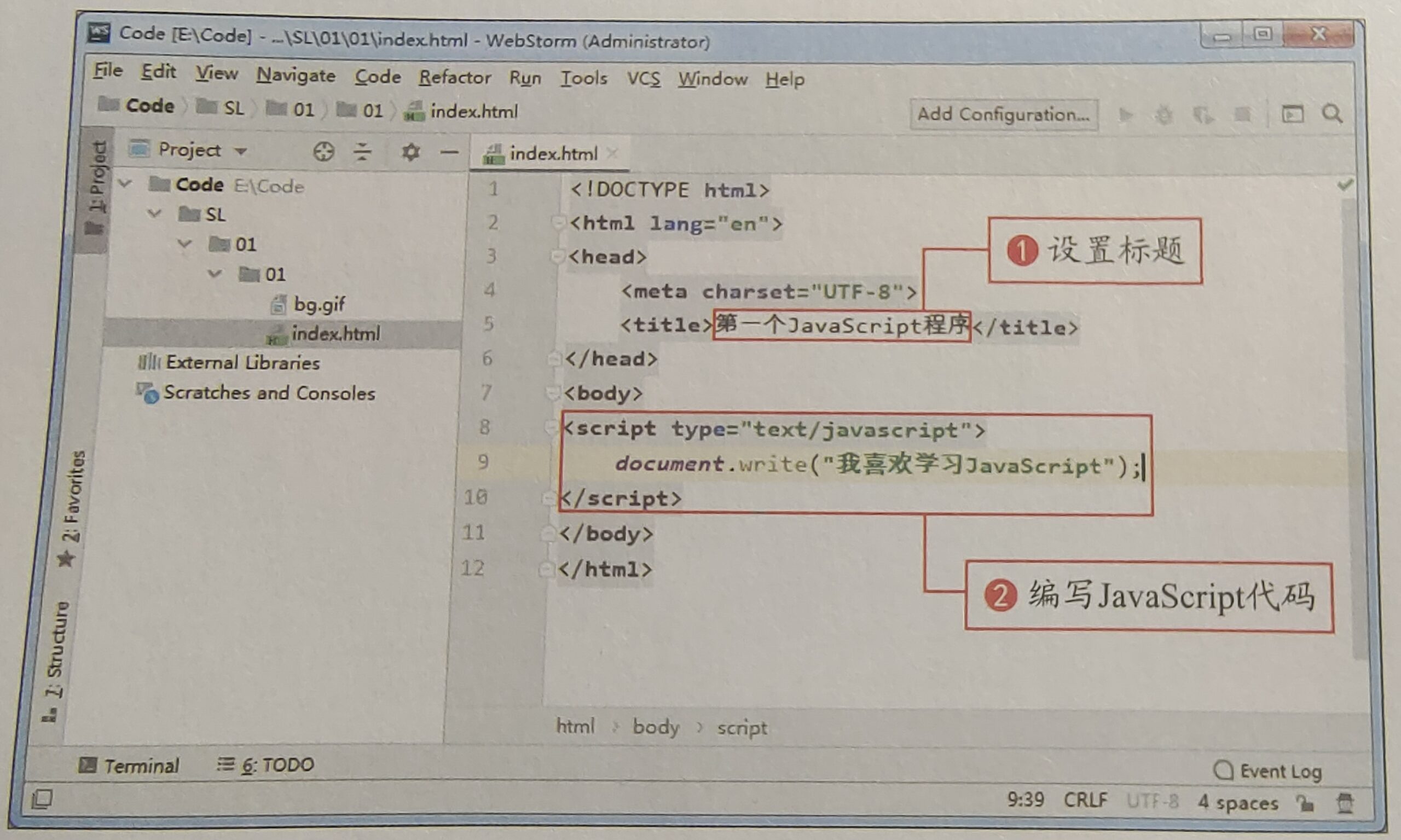
Task: Fold the head tag at line 3
Action: coord(557,257)
